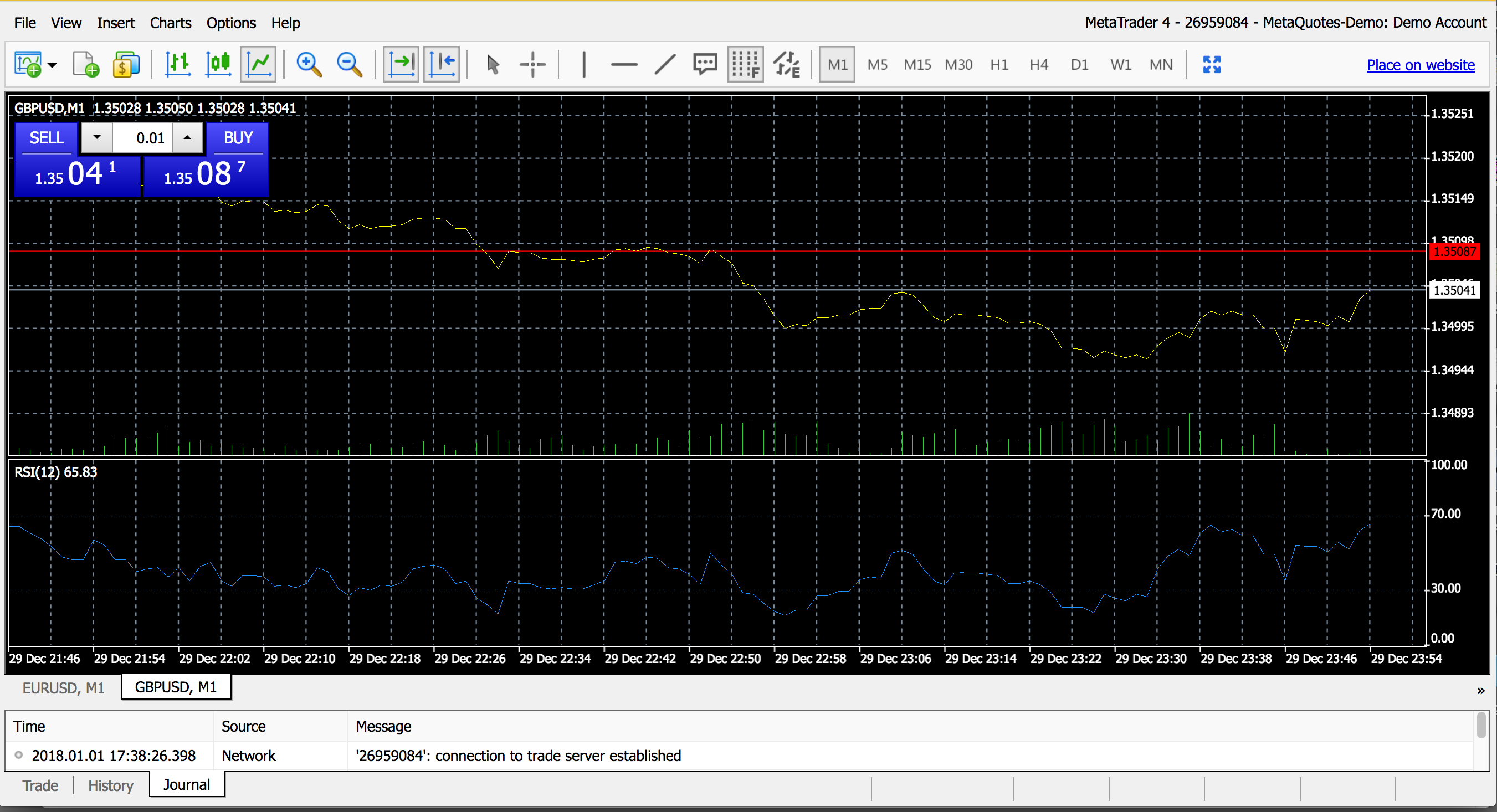Select the connection established journal row
The image size is (1497, 812).
point(739,756)
